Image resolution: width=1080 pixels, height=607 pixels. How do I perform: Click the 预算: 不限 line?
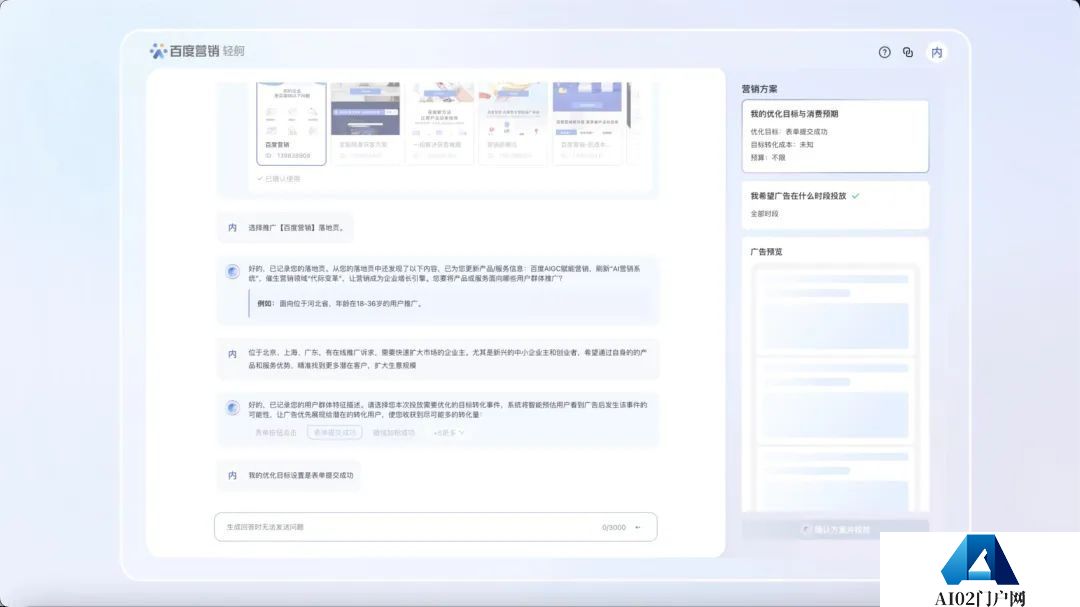tap(768, 158)
